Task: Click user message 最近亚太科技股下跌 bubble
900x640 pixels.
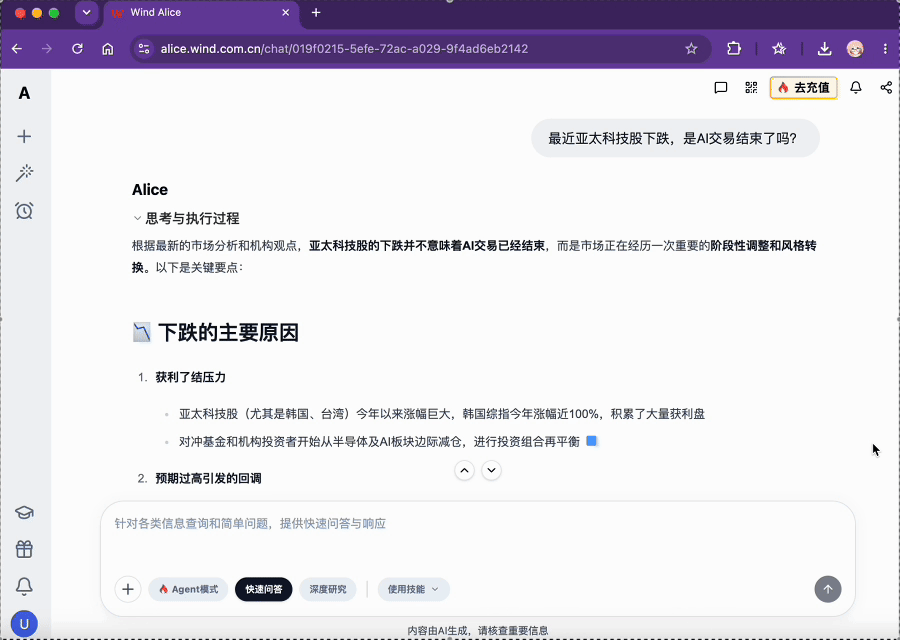Action: coord(675,138)
